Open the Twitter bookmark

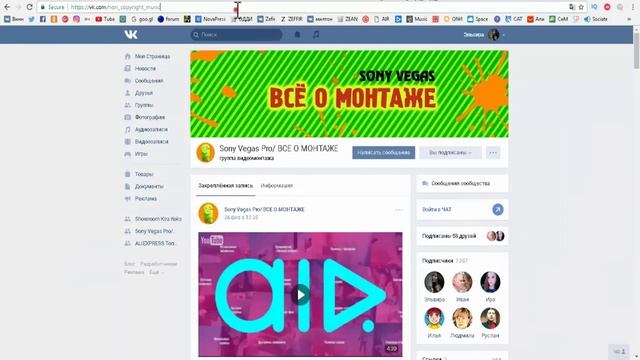click(32, 19)
